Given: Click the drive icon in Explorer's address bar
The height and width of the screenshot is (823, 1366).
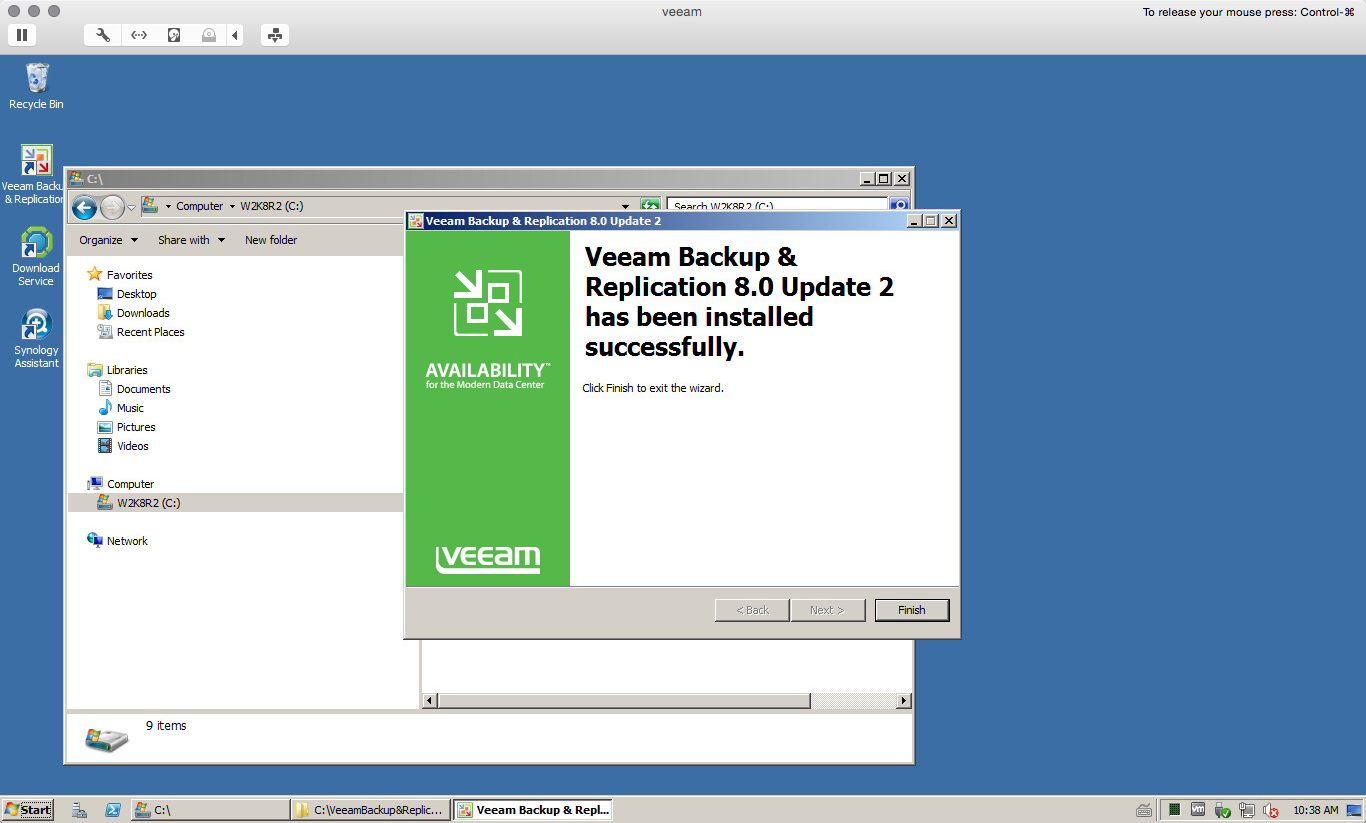Looking at the screenshot, I should (x=150, y=206).
